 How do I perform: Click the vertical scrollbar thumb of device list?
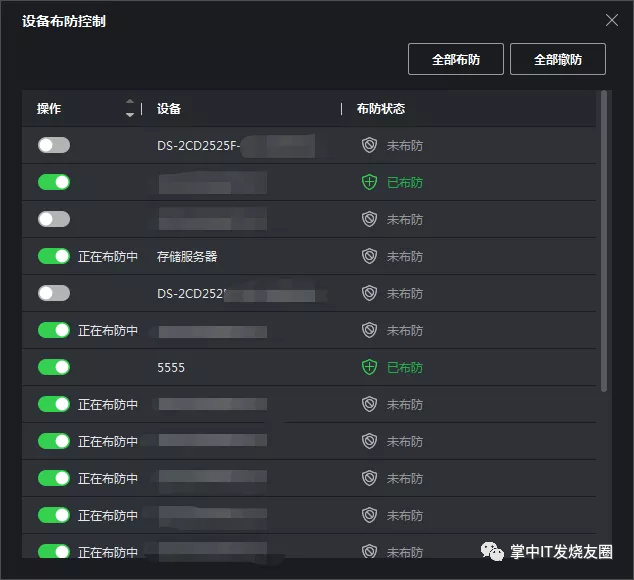point(604,241)
